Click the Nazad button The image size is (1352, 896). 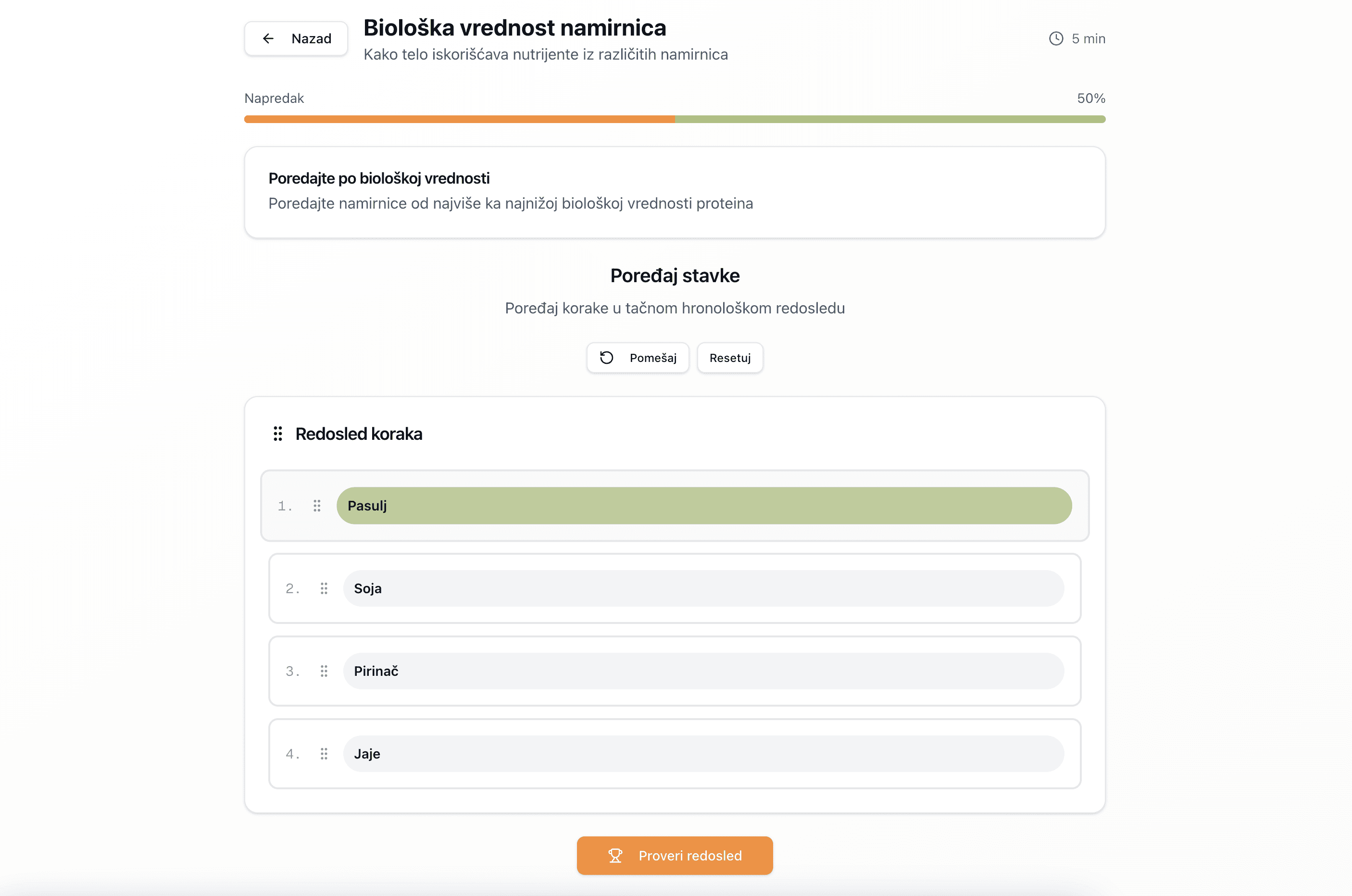click(x=295, y=38)
